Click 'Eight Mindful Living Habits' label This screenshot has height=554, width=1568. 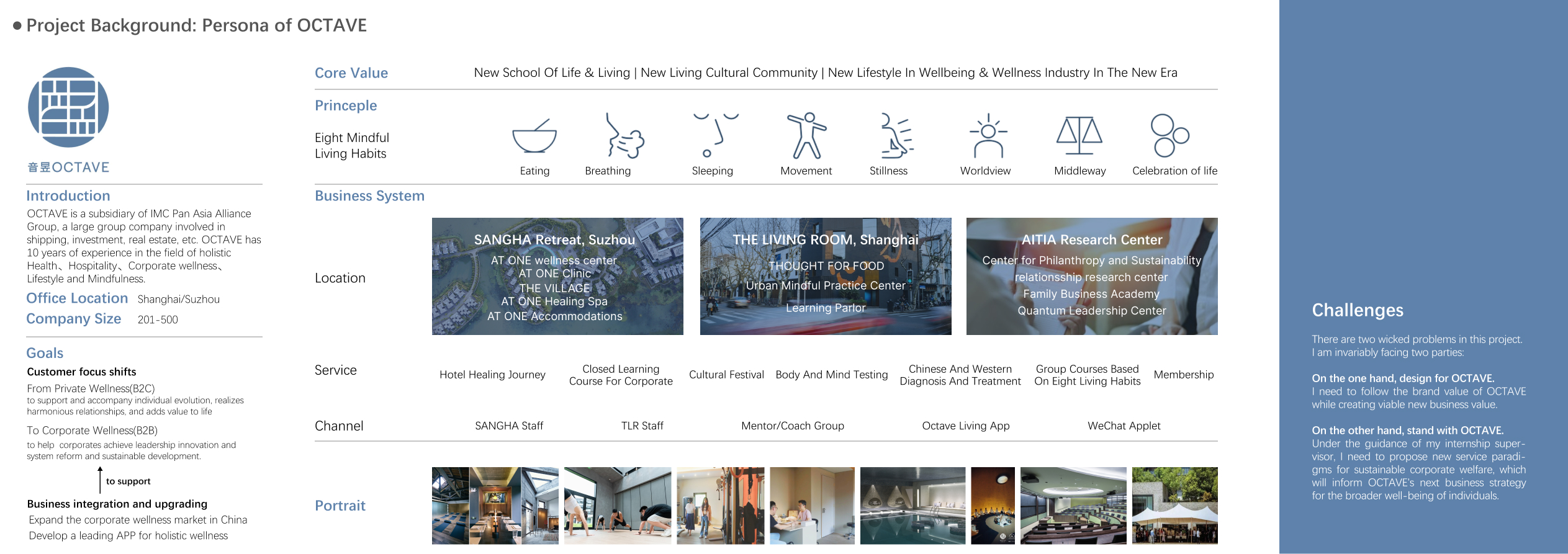(352, 146)
